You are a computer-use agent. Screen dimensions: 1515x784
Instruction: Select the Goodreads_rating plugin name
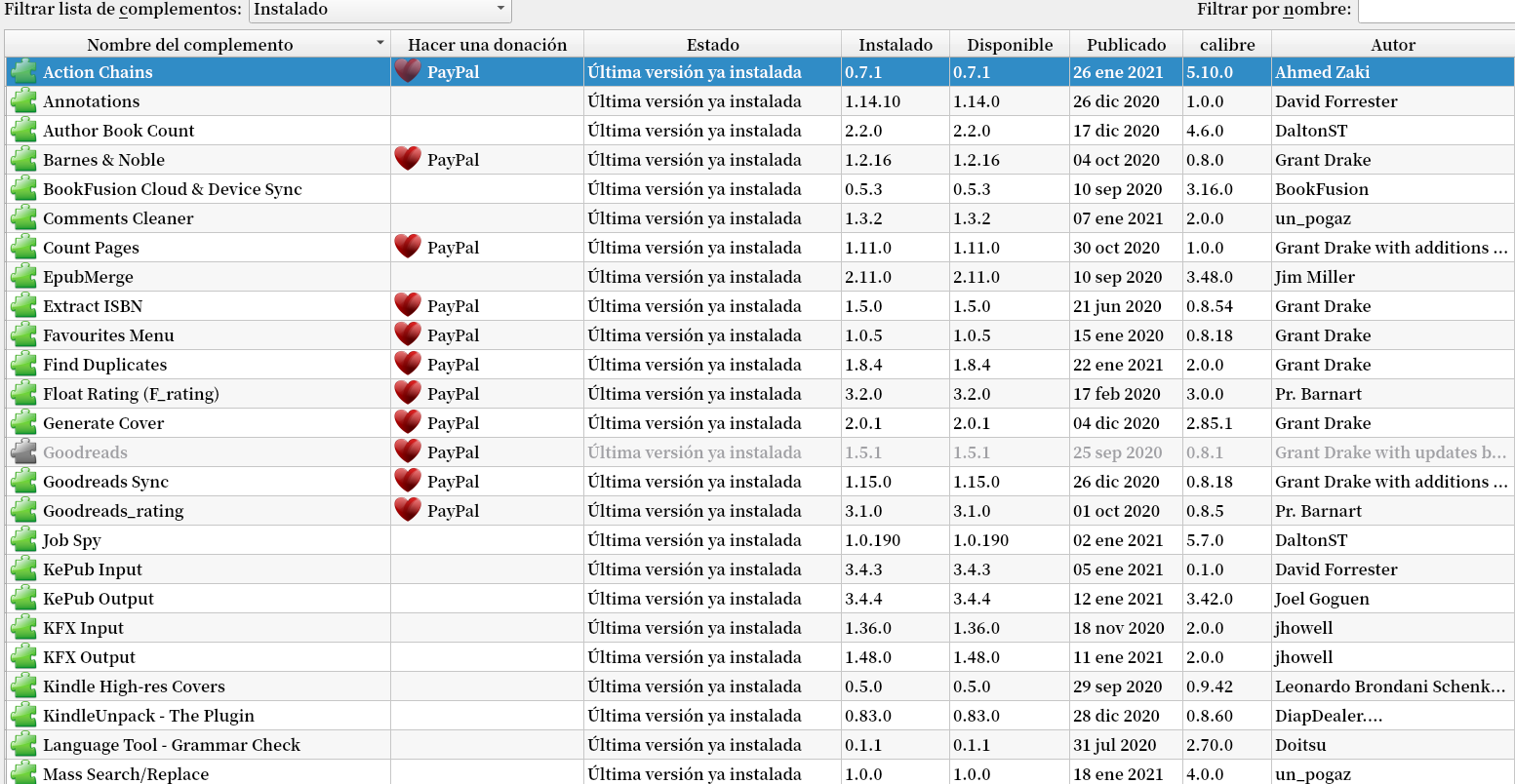coord(113,511)
